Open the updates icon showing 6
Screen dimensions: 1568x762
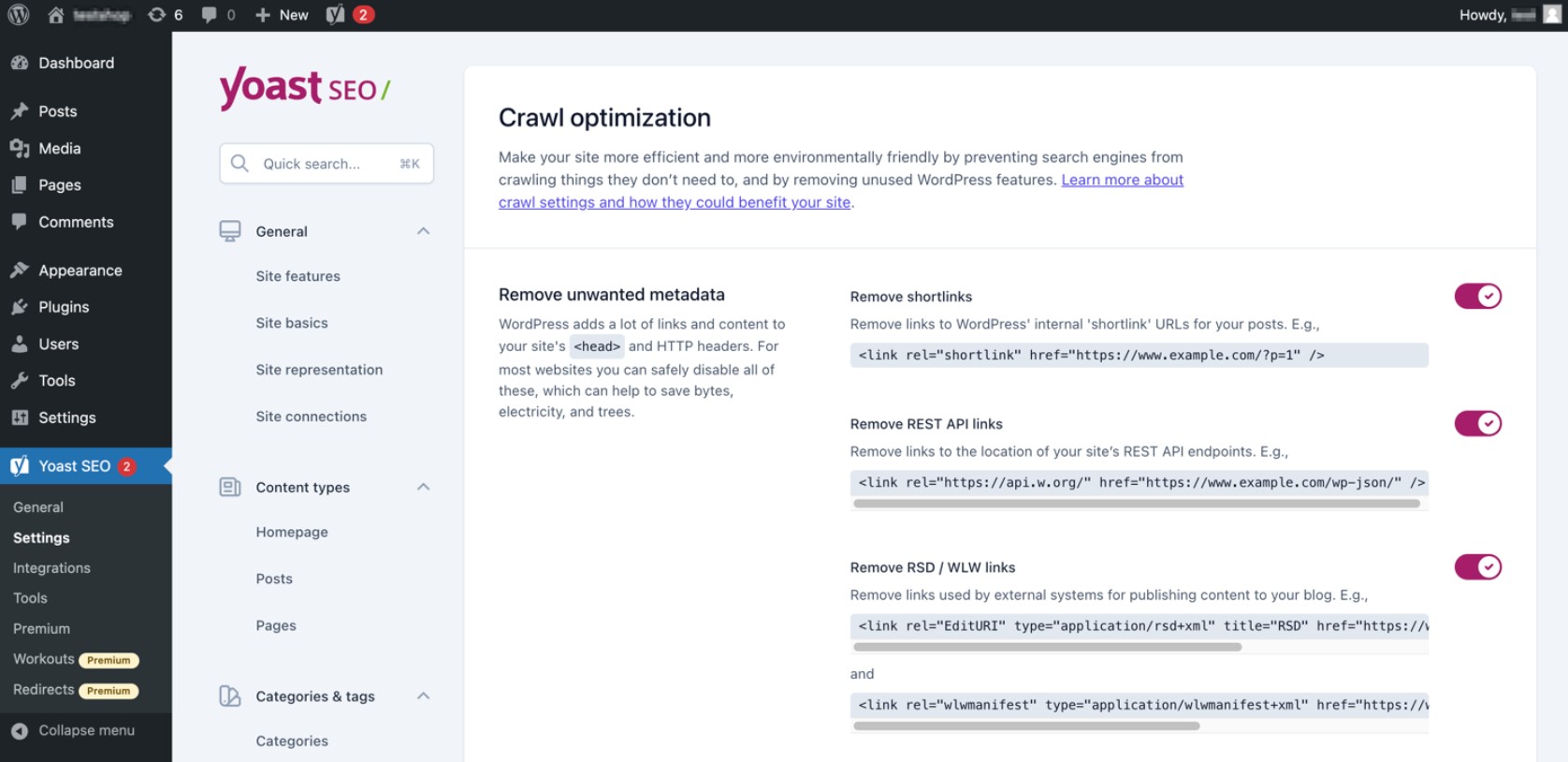point(157,15)
